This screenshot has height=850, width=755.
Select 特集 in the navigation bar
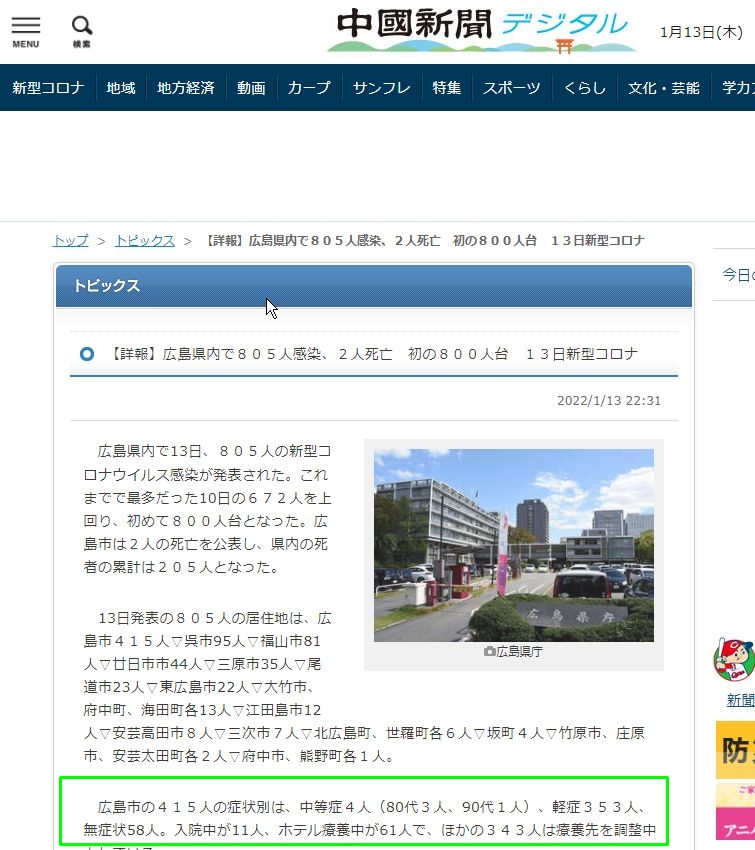(447, 88)
